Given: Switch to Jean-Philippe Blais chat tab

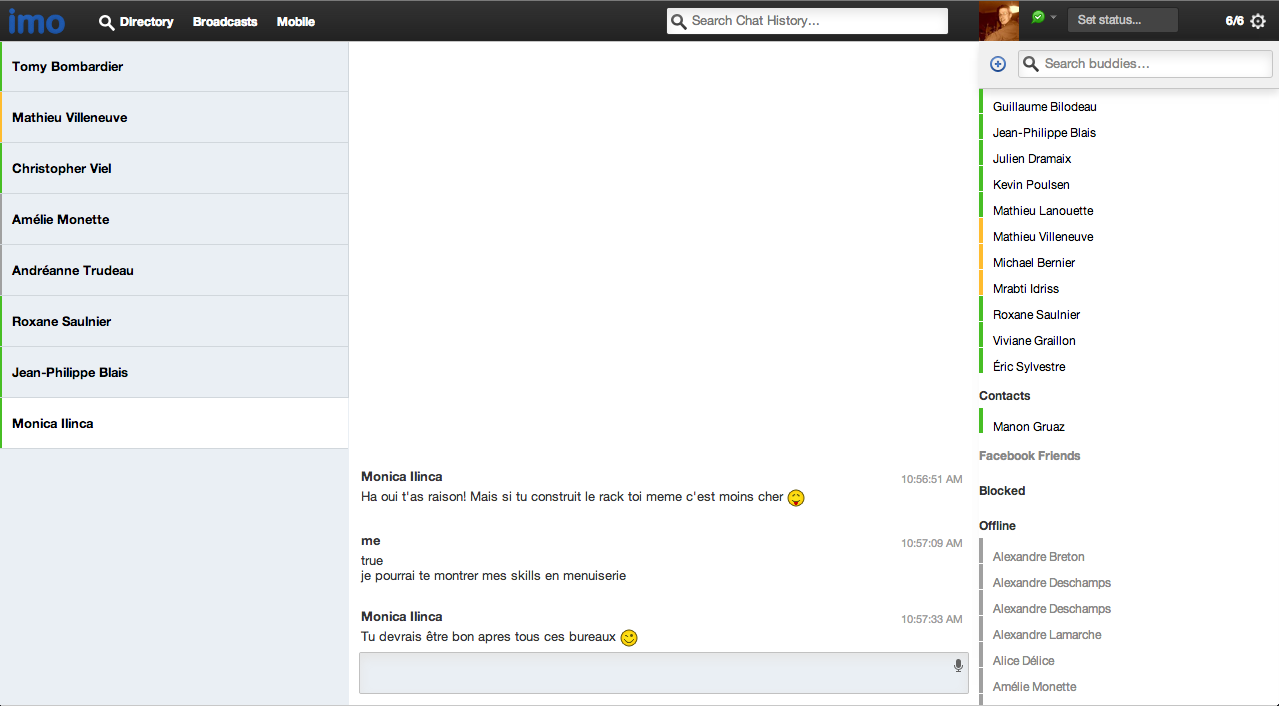Looking at the screenshot, I should pyautogui.click(x=174, y=372).
